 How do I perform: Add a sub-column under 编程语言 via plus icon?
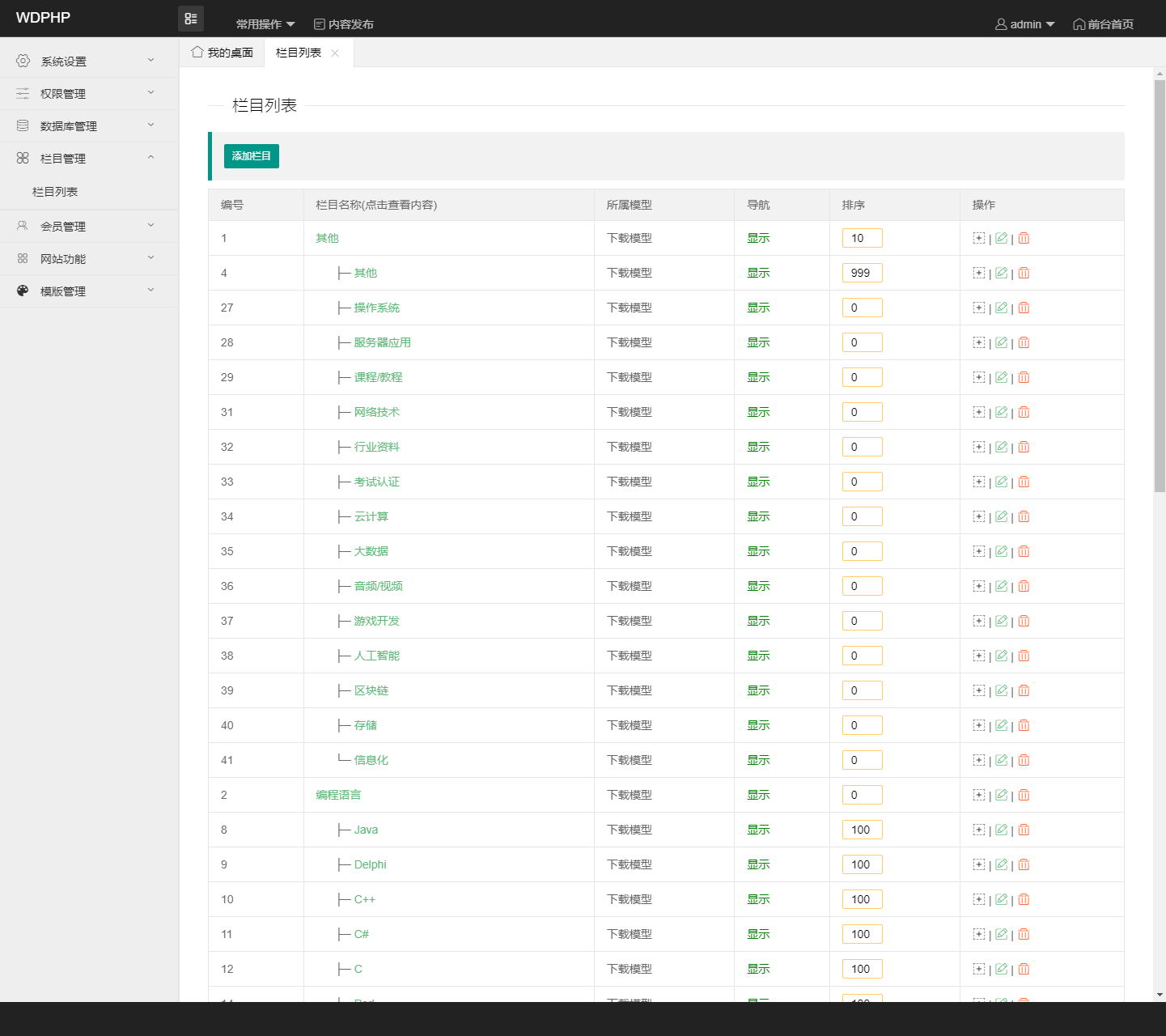[979, 795]
